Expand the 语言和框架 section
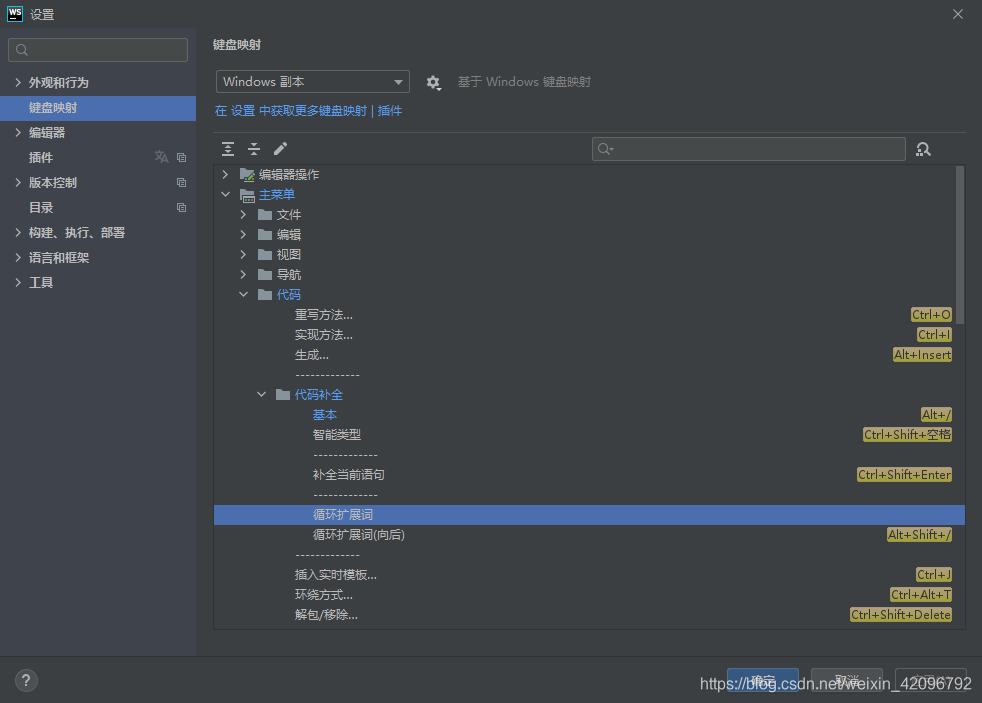The width and height of the screenshot is (982, 703). pyautogui.click(x=18, y=258)
